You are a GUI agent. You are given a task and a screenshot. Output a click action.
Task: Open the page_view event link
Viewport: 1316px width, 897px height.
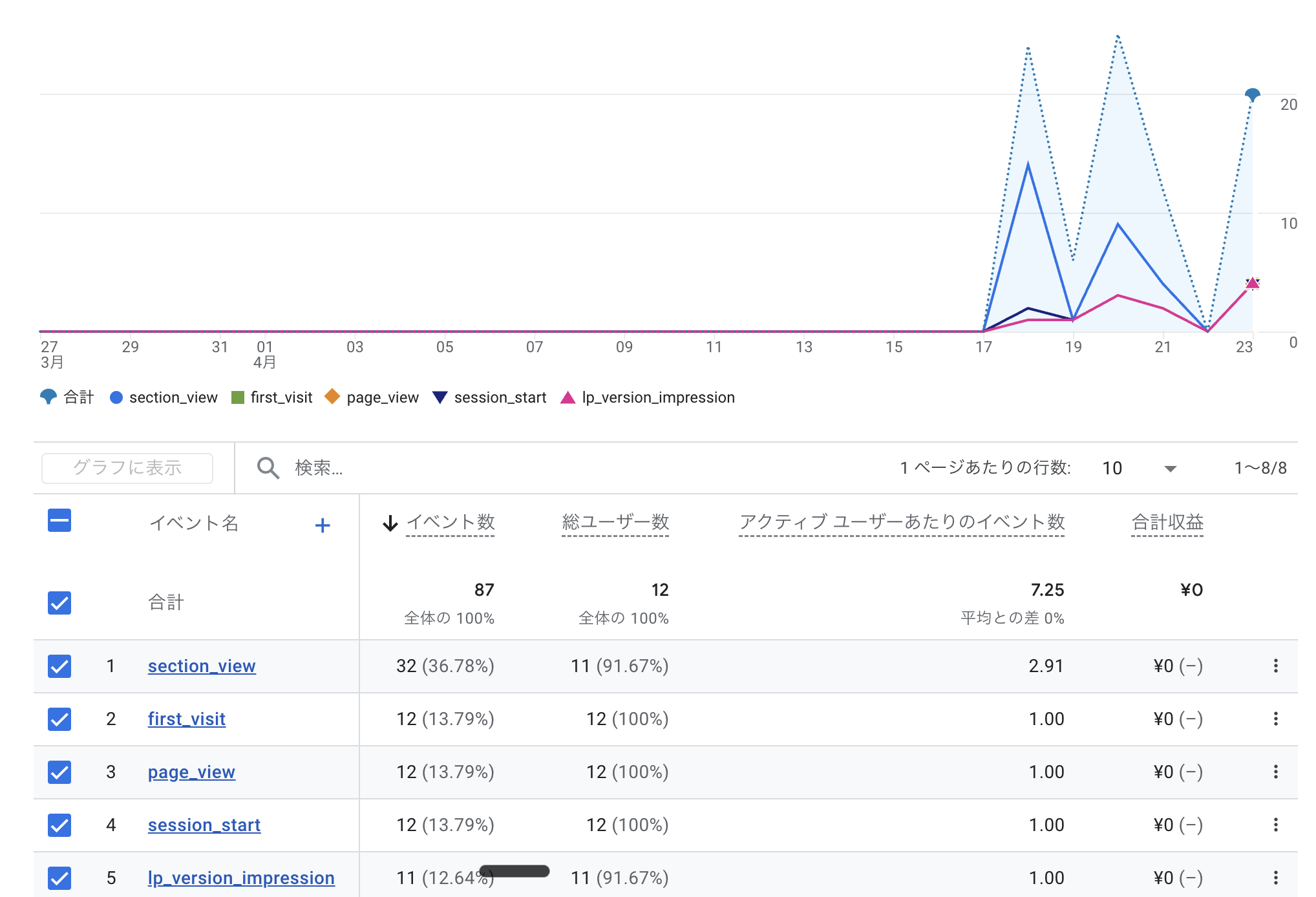tap(191, 772)
